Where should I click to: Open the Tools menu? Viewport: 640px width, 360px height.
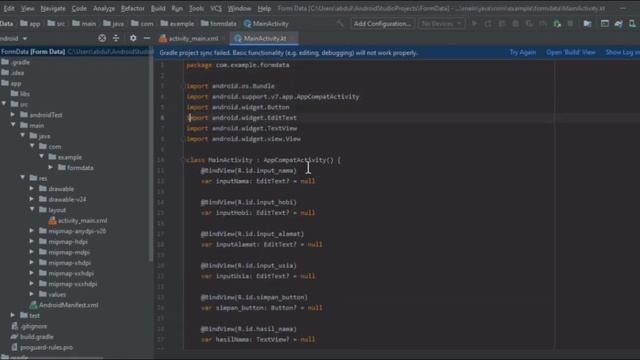point(196,8)
